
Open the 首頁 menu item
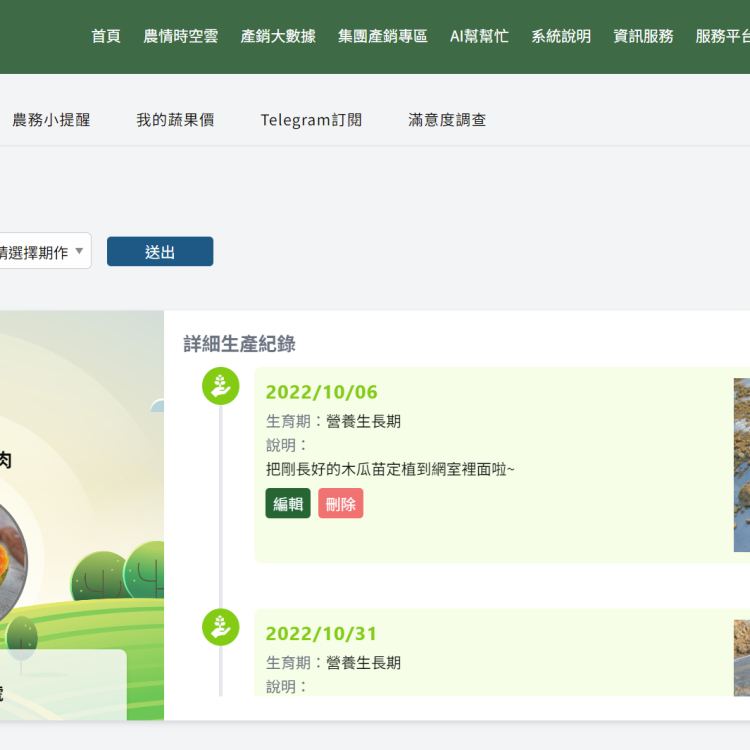tap(106, 36)
